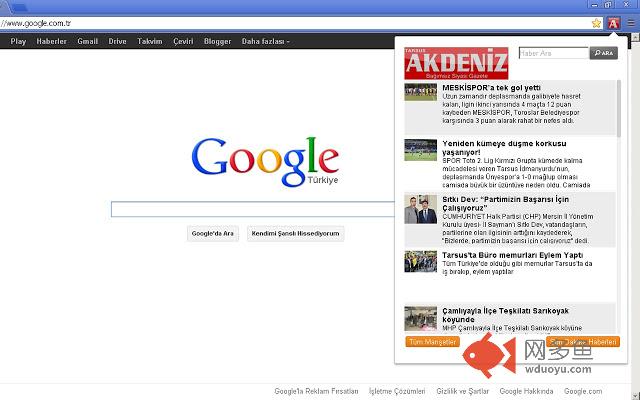Click MESKİSPOR article summary text
Screen dimensions: 640x400
[511, 109]
